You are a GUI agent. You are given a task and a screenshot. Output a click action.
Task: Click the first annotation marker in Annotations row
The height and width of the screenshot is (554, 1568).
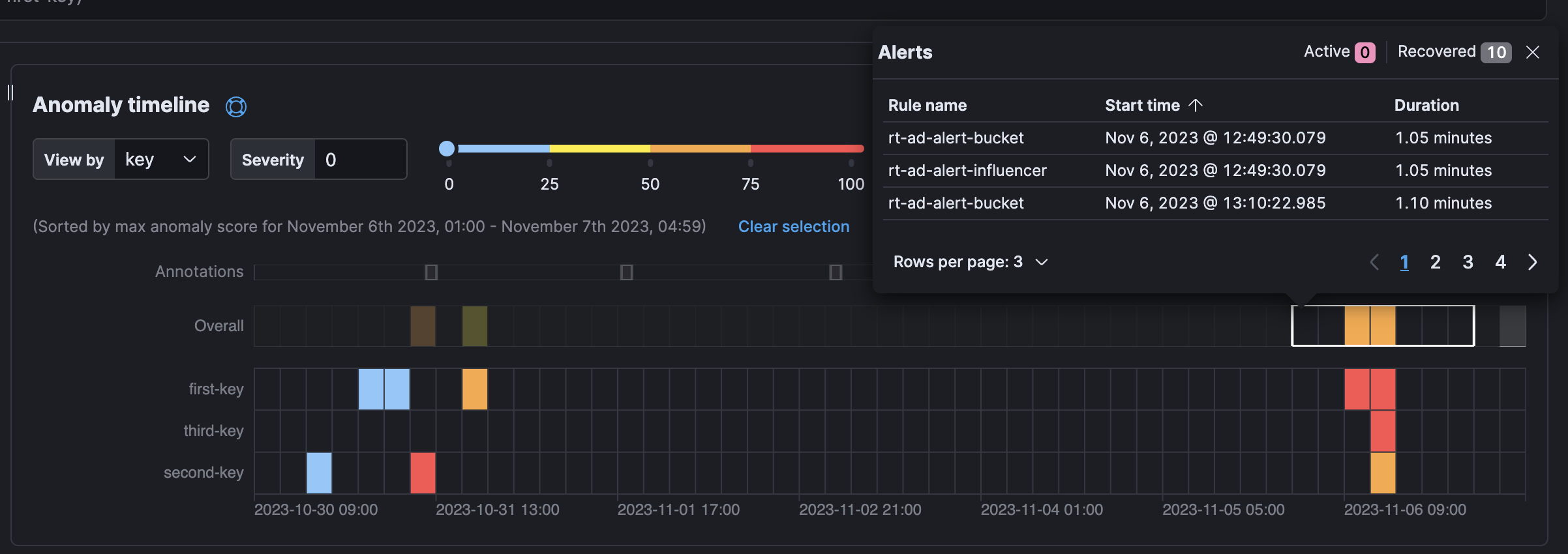(x=431, y=272)
